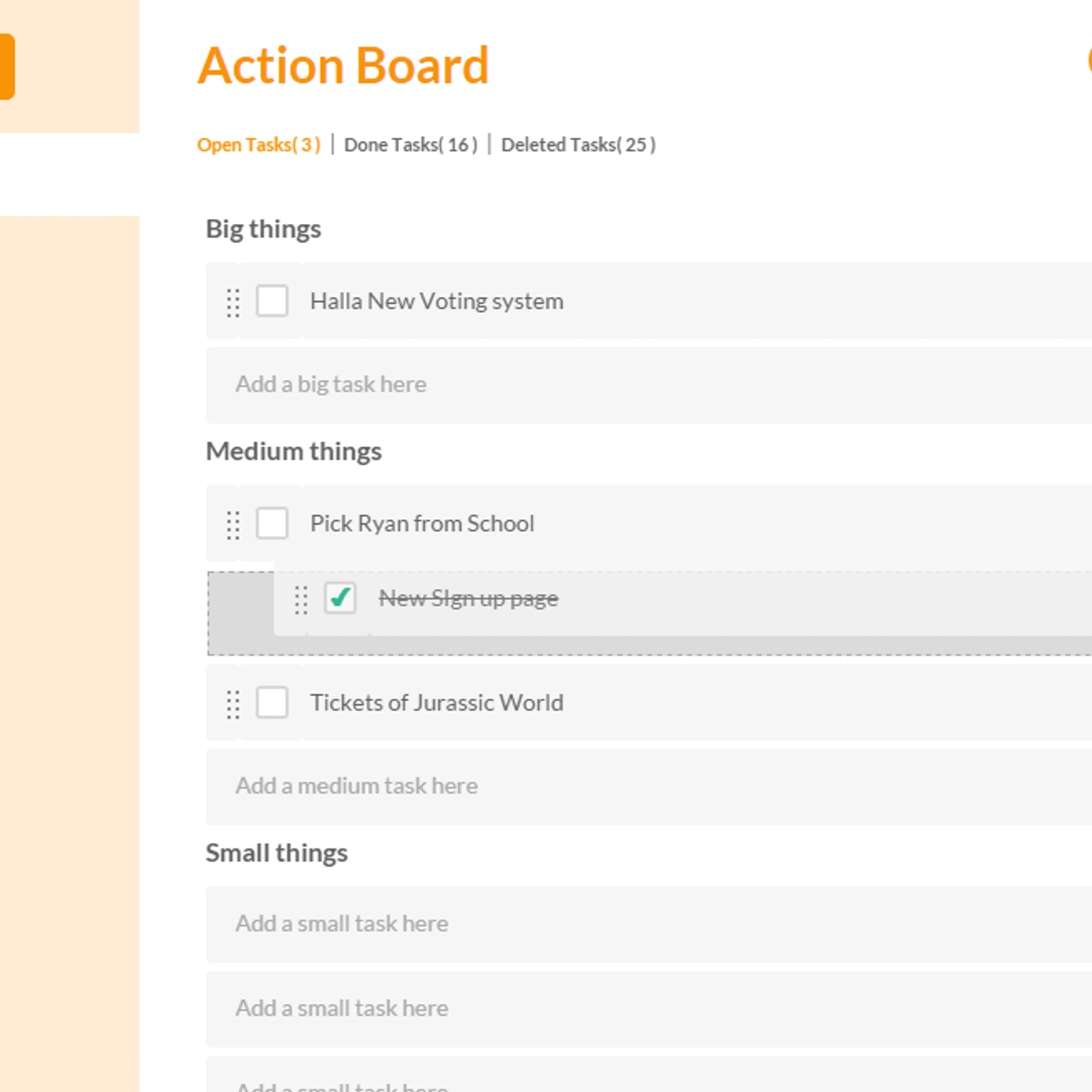Screen dimensions: 1092x1092
Task: Switch to the Open Tasks tab
Action: click(x=259, y=145)
